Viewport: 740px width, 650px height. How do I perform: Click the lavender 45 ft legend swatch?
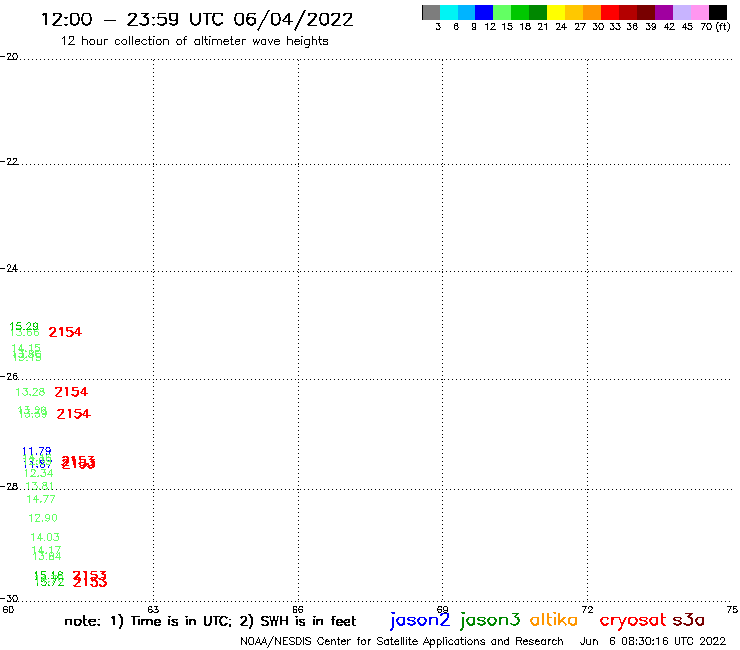point(682,12)
